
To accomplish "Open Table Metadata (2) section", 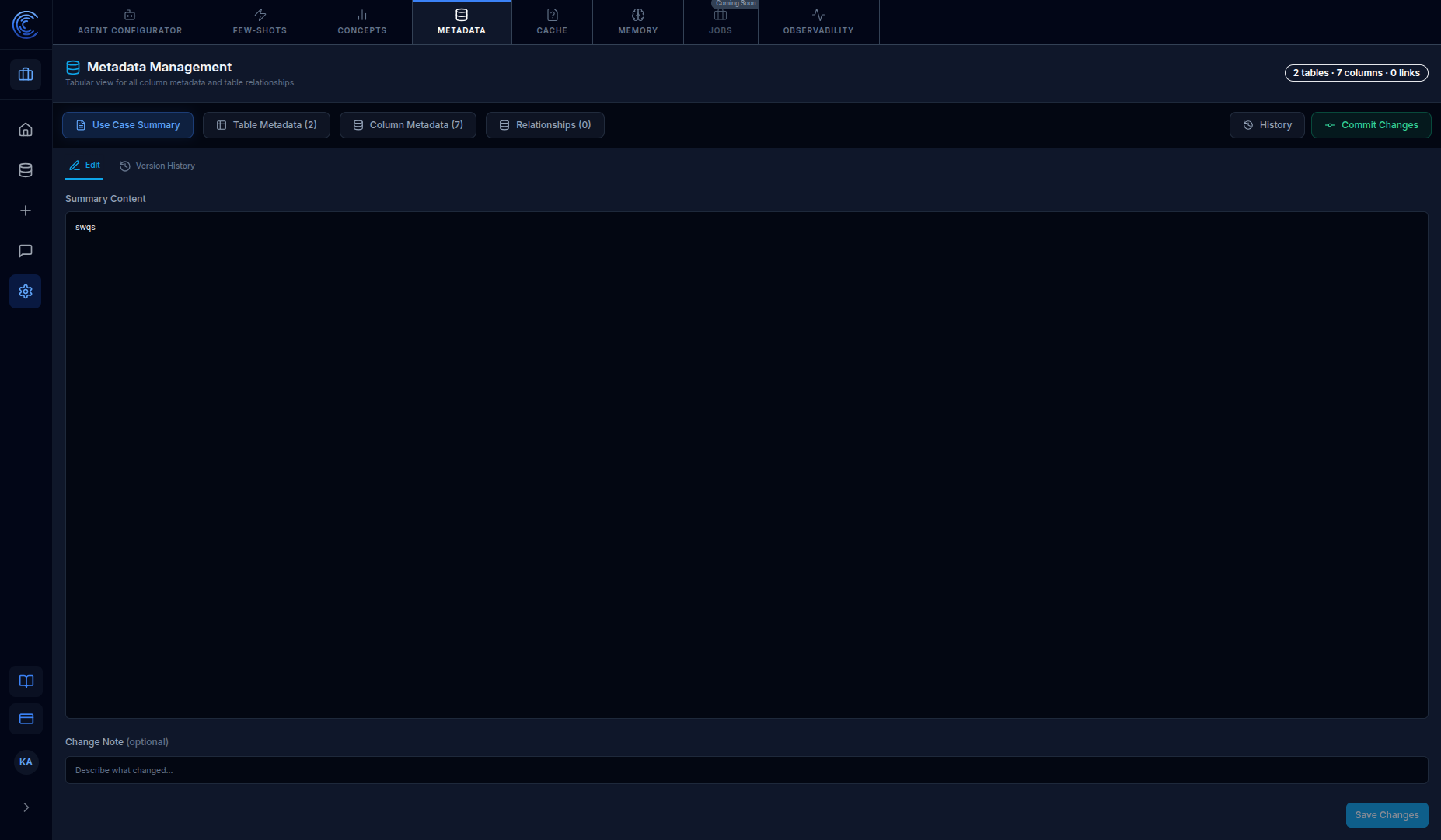I will pos(267,125).
